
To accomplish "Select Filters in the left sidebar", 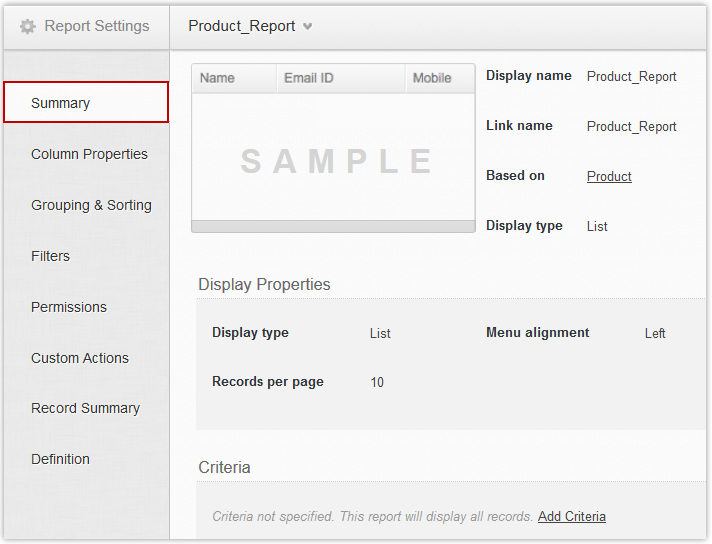I will click(50, 256).
